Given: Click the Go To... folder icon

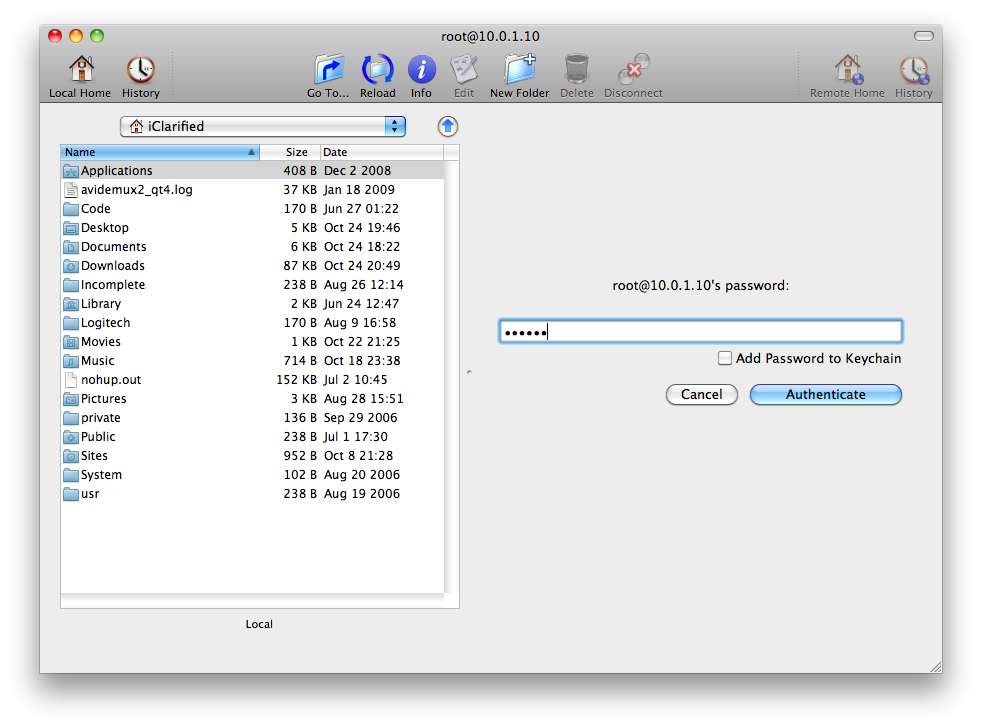Looking at the screenshot, I should 328,70.
